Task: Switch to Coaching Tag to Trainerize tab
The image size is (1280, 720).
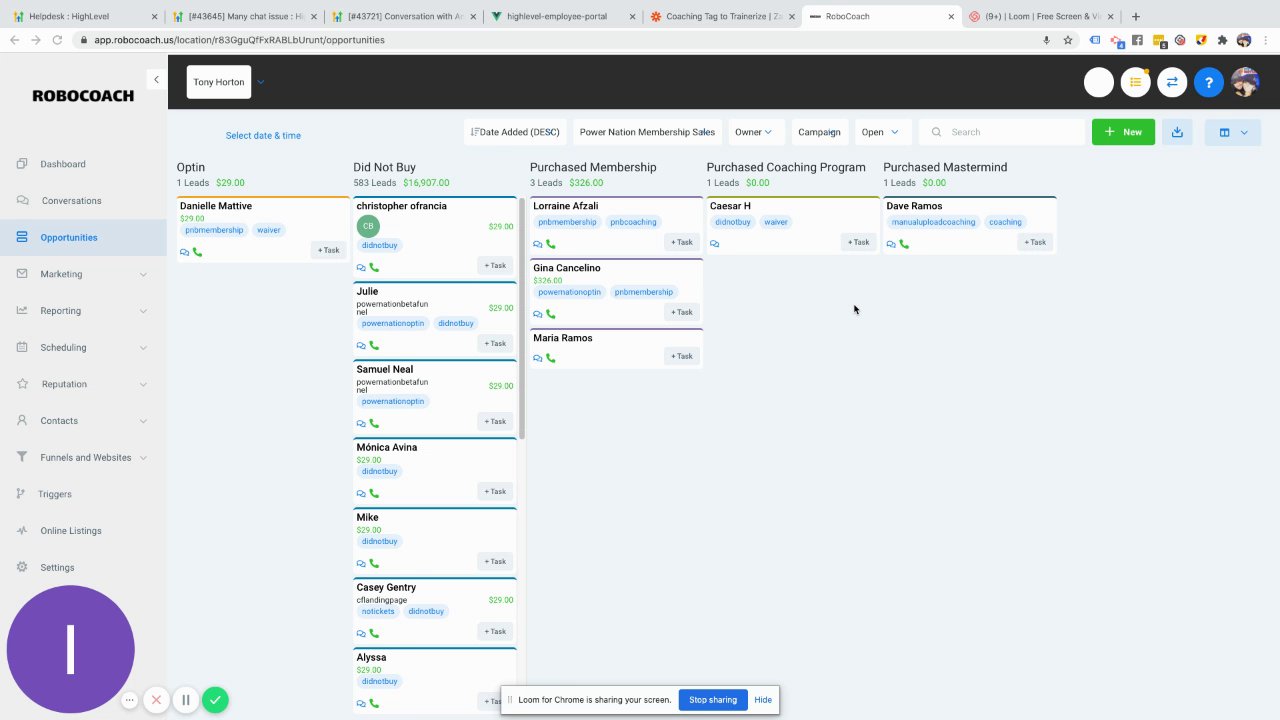Action: pyautogui.click(x=722, y=16)
